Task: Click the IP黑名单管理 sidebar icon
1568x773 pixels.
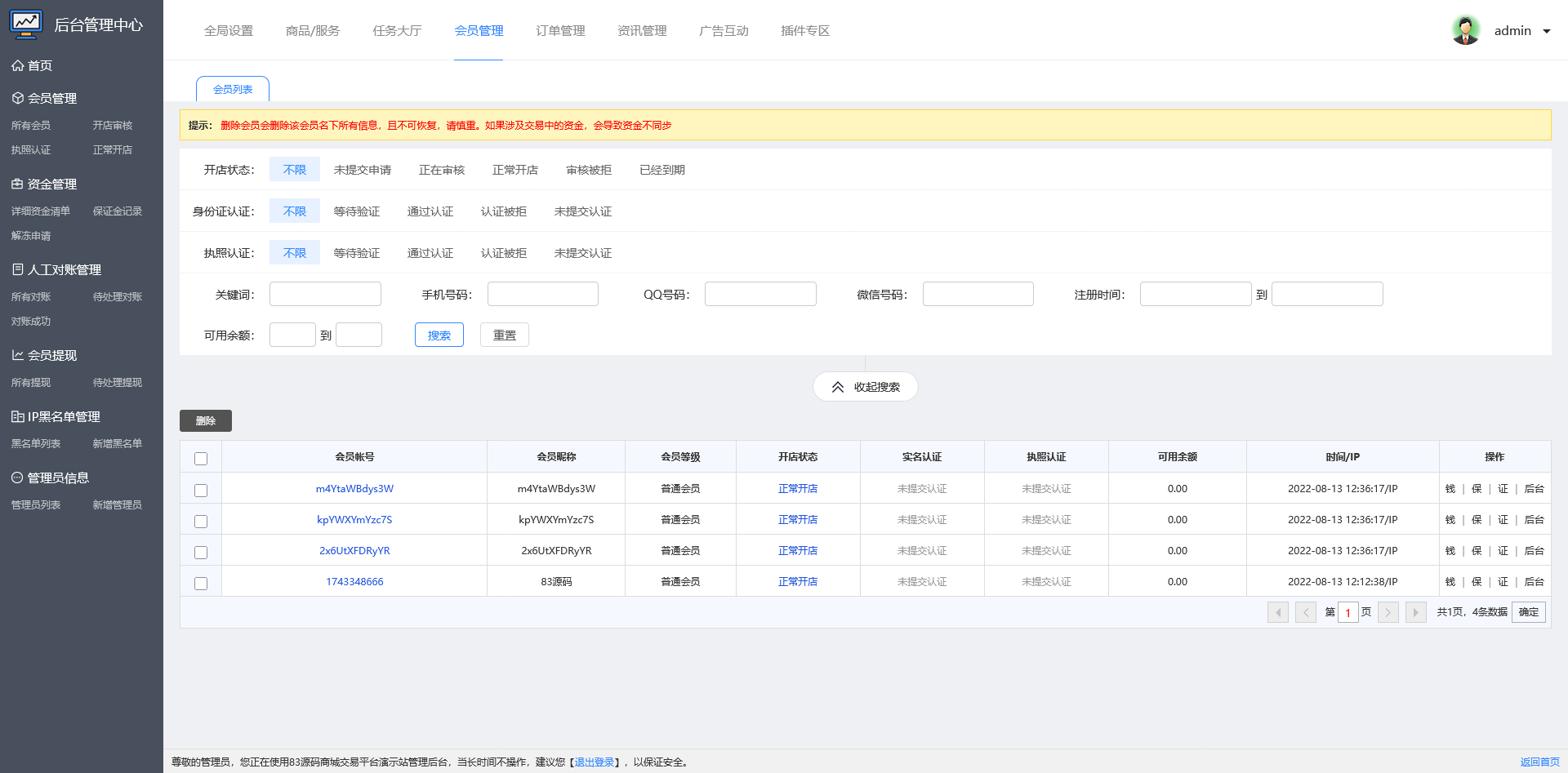Action: 17,416
